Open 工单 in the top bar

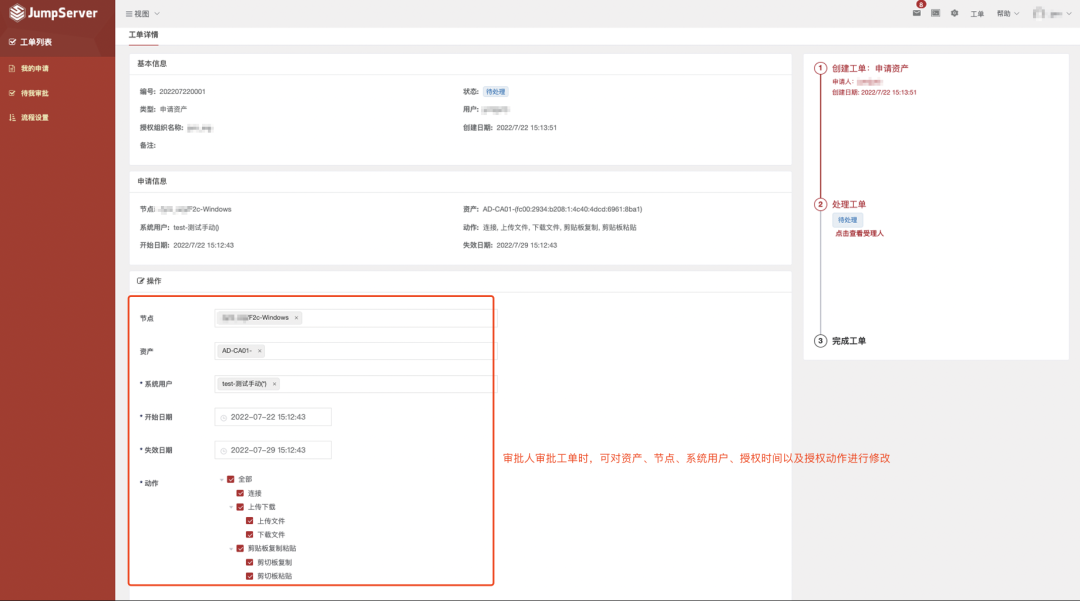[977, 14]
